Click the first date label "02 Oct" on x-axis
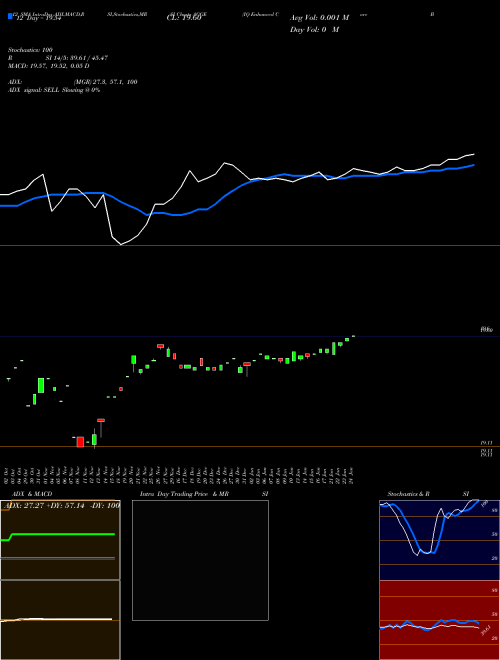The width and height of the screenshot is (500, 660). [8, 476]
